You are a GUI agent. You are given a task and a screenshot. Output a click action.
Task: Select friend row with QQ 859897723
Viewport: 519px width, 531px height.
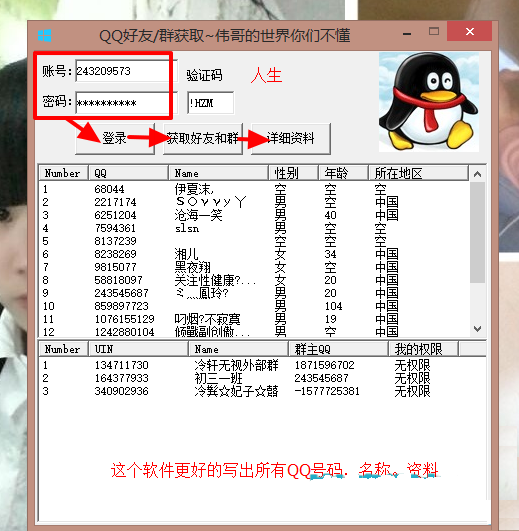[x=254, y=306]
